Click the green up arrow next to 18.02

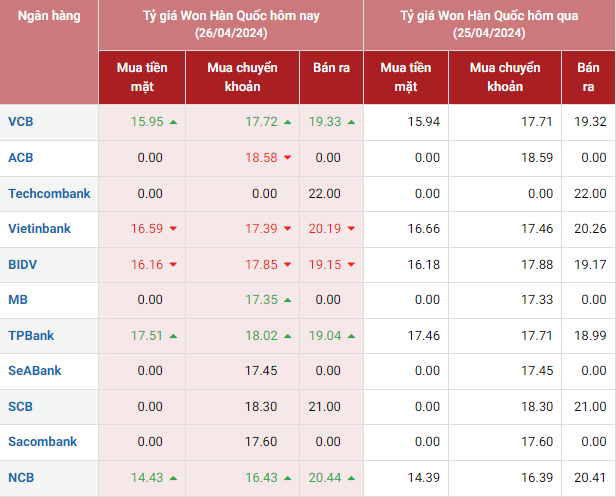point(287,336)
